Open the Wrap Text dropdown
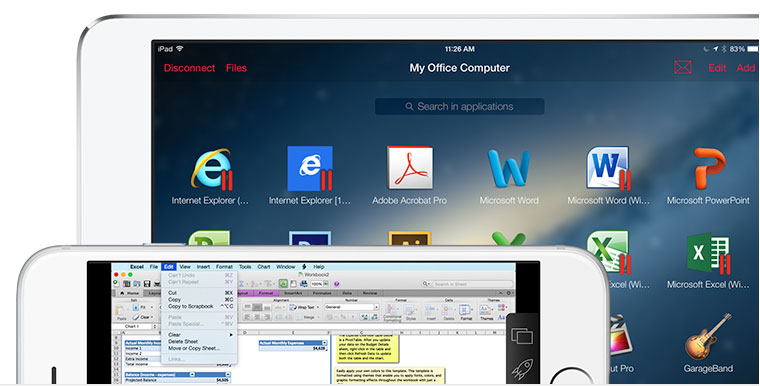 pos(305,307)
